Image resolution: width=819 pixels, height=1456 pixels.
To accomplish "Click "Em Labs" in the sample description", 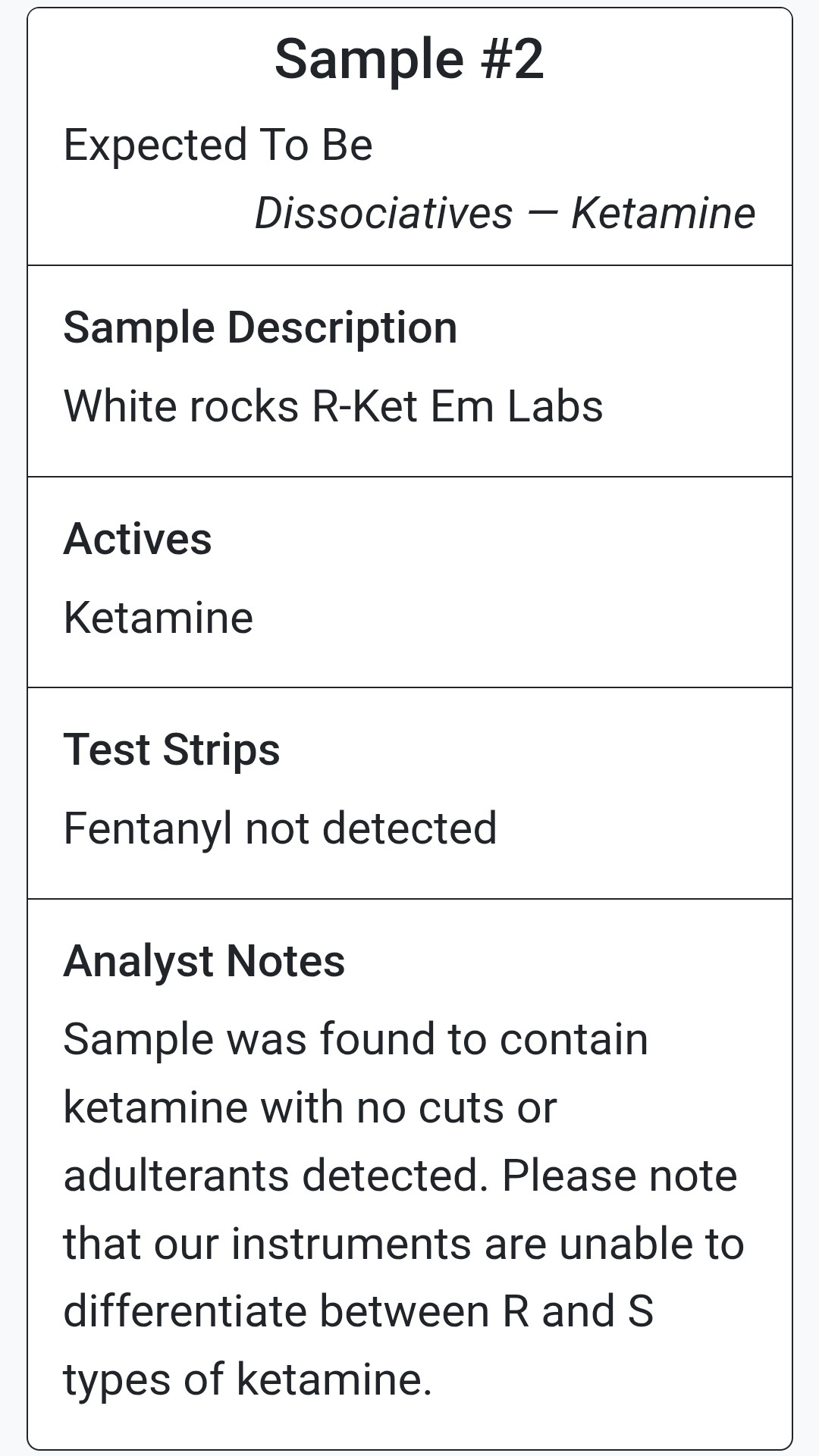I will [x=516, y=406].
